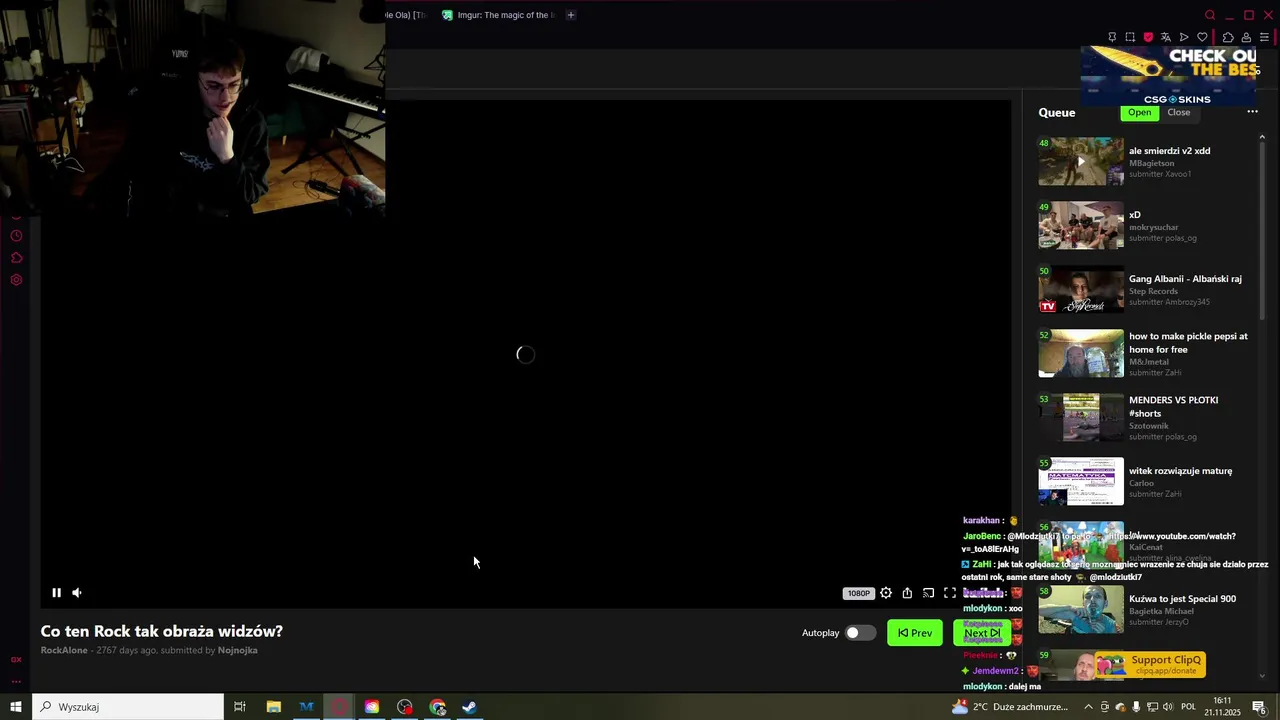Click the translate page icon
The width and height of the screenshot is (1280, 720).
click(1166, 37)
